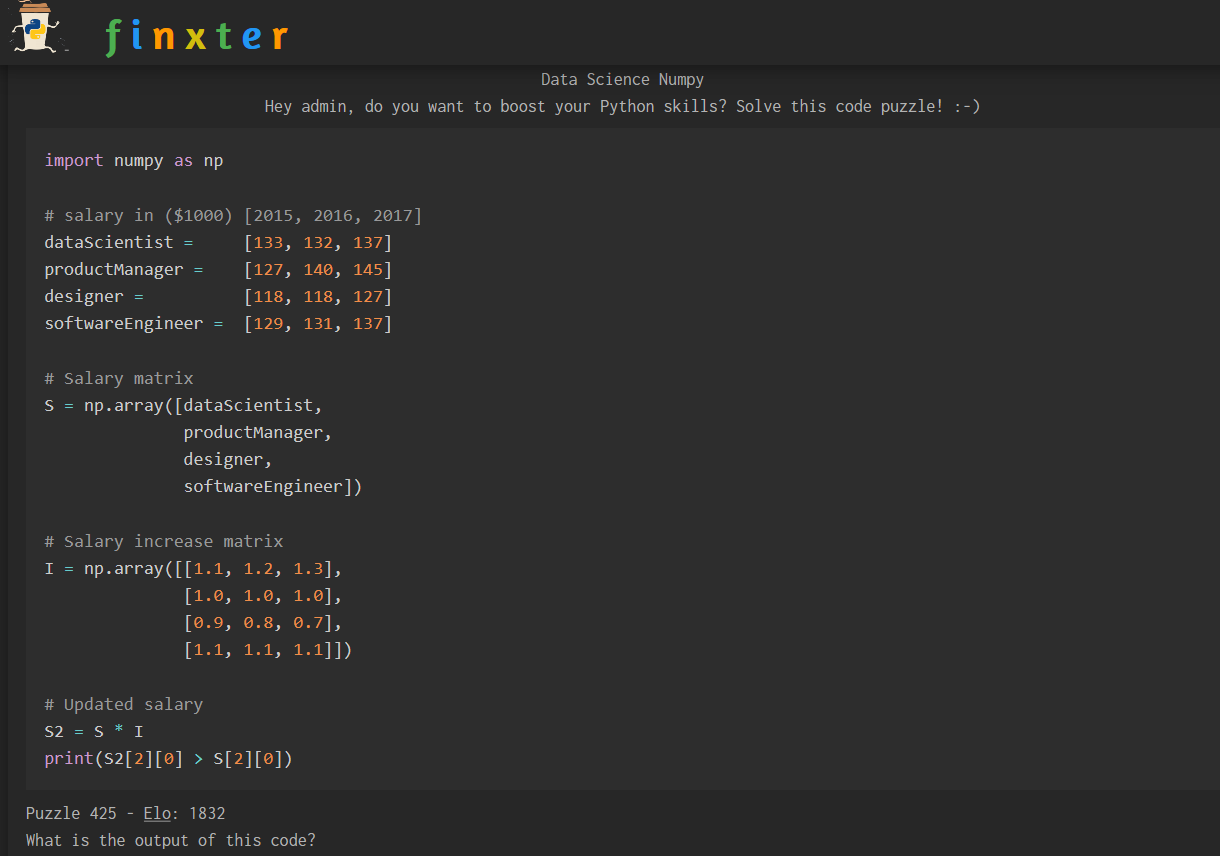Viewport: 1220px width, 856px height.
Task: Click the 'Puzzle 425' label text
Action: coord(71,813)
